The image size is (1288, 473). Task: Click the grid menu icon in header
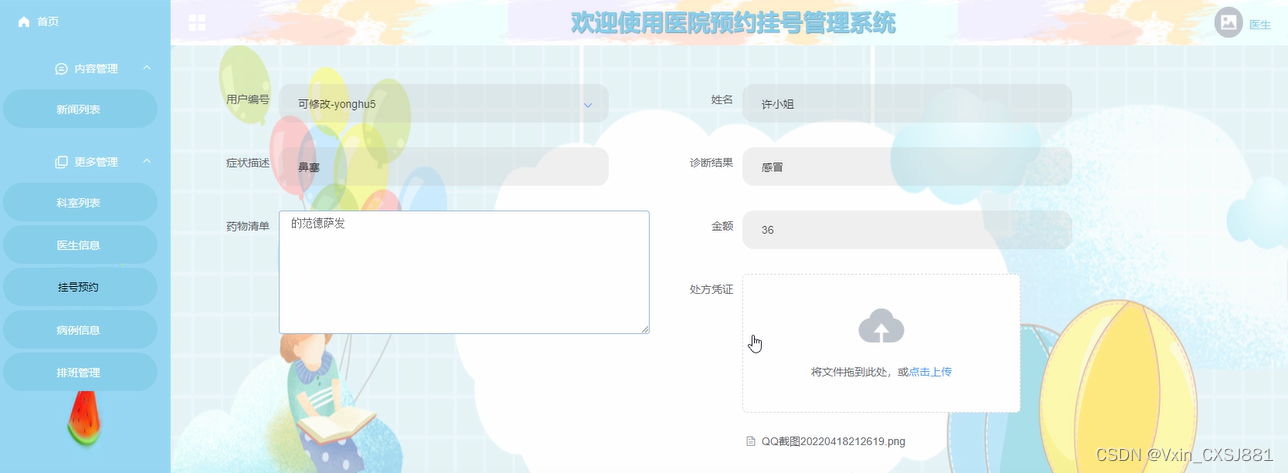197,23
